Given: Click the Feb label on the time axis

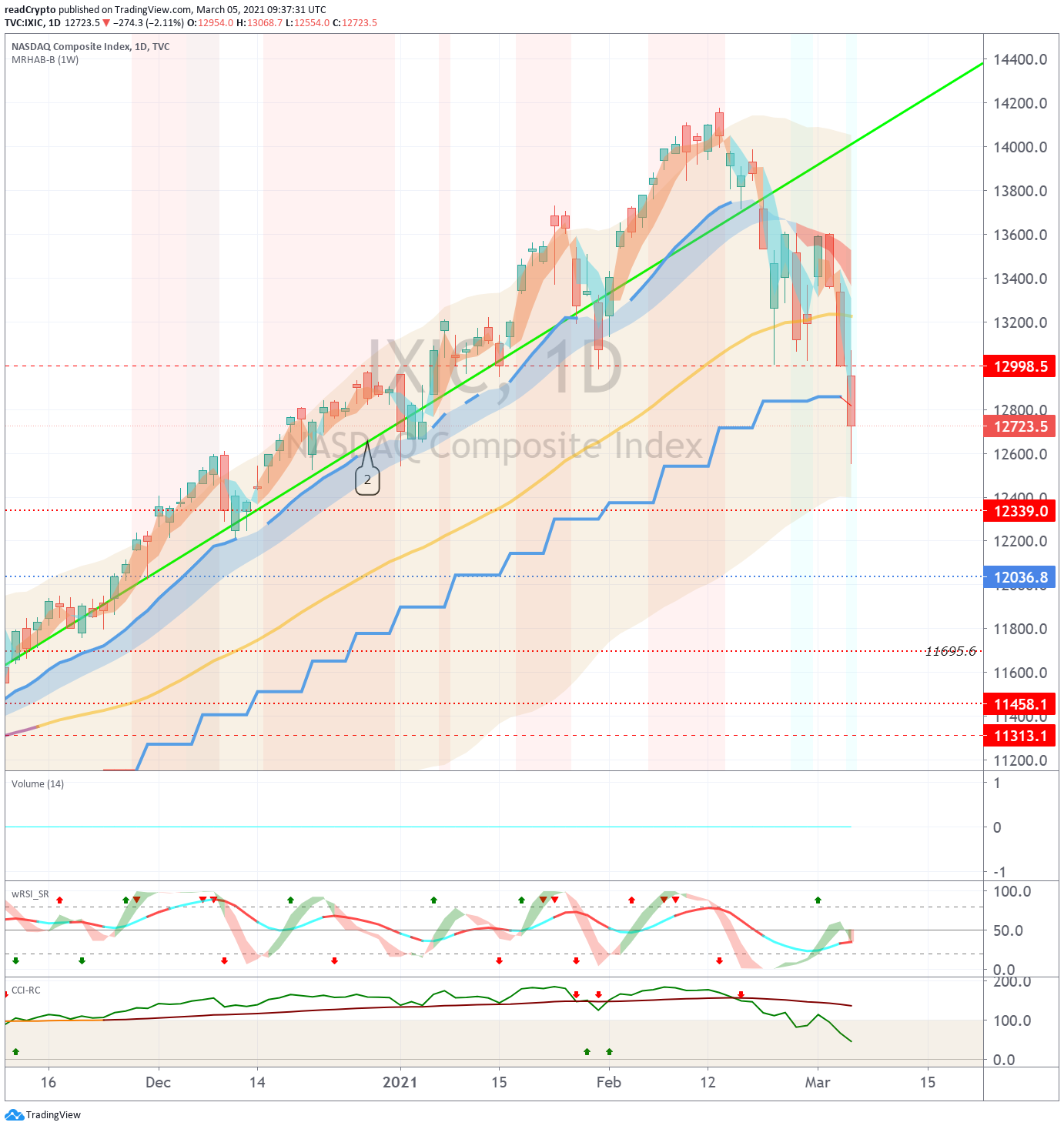Looking at the screenshot, I should pos(608,1083).
